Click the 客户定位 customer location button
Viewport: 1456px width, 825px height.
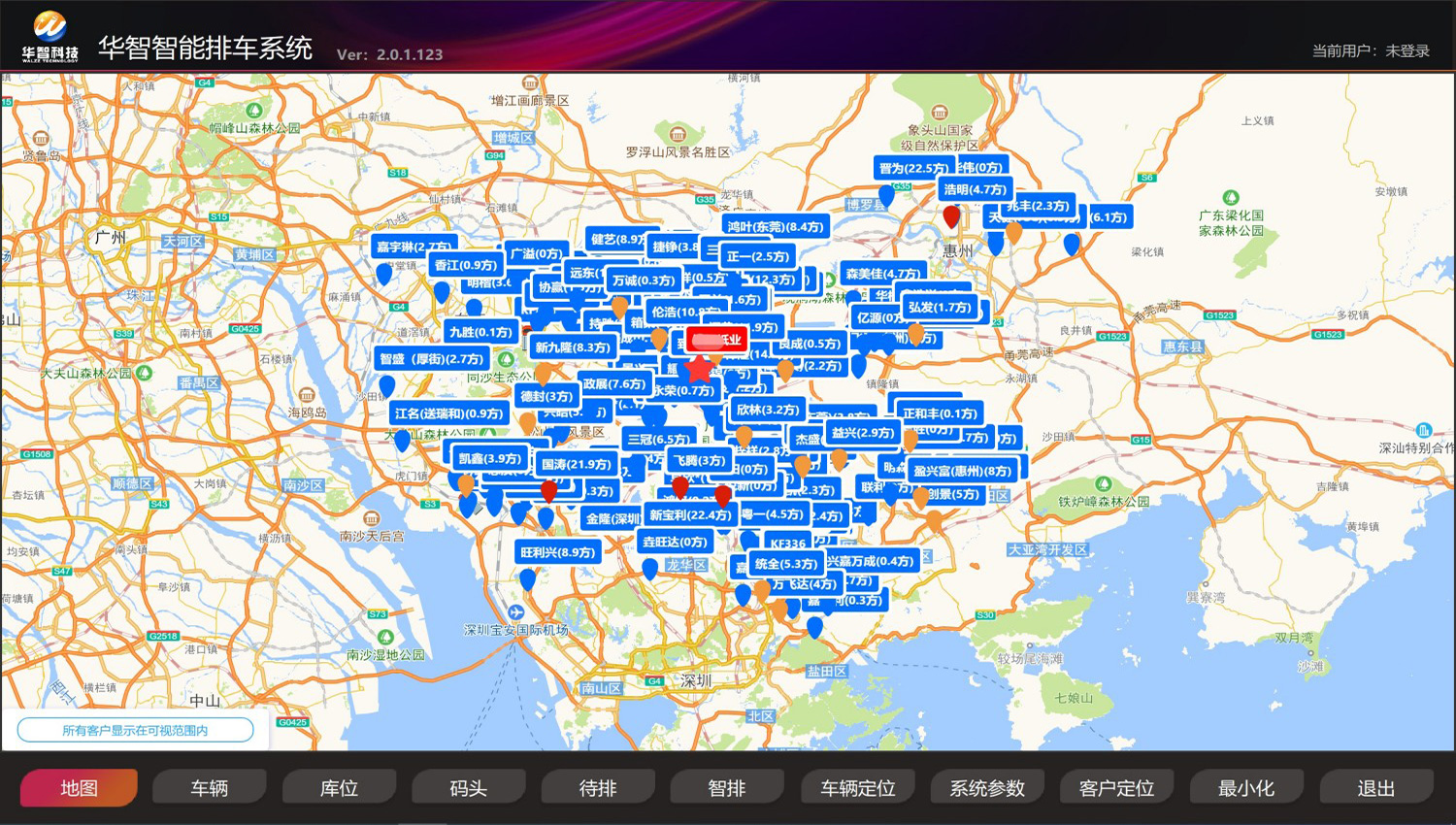pos(1116,788)
